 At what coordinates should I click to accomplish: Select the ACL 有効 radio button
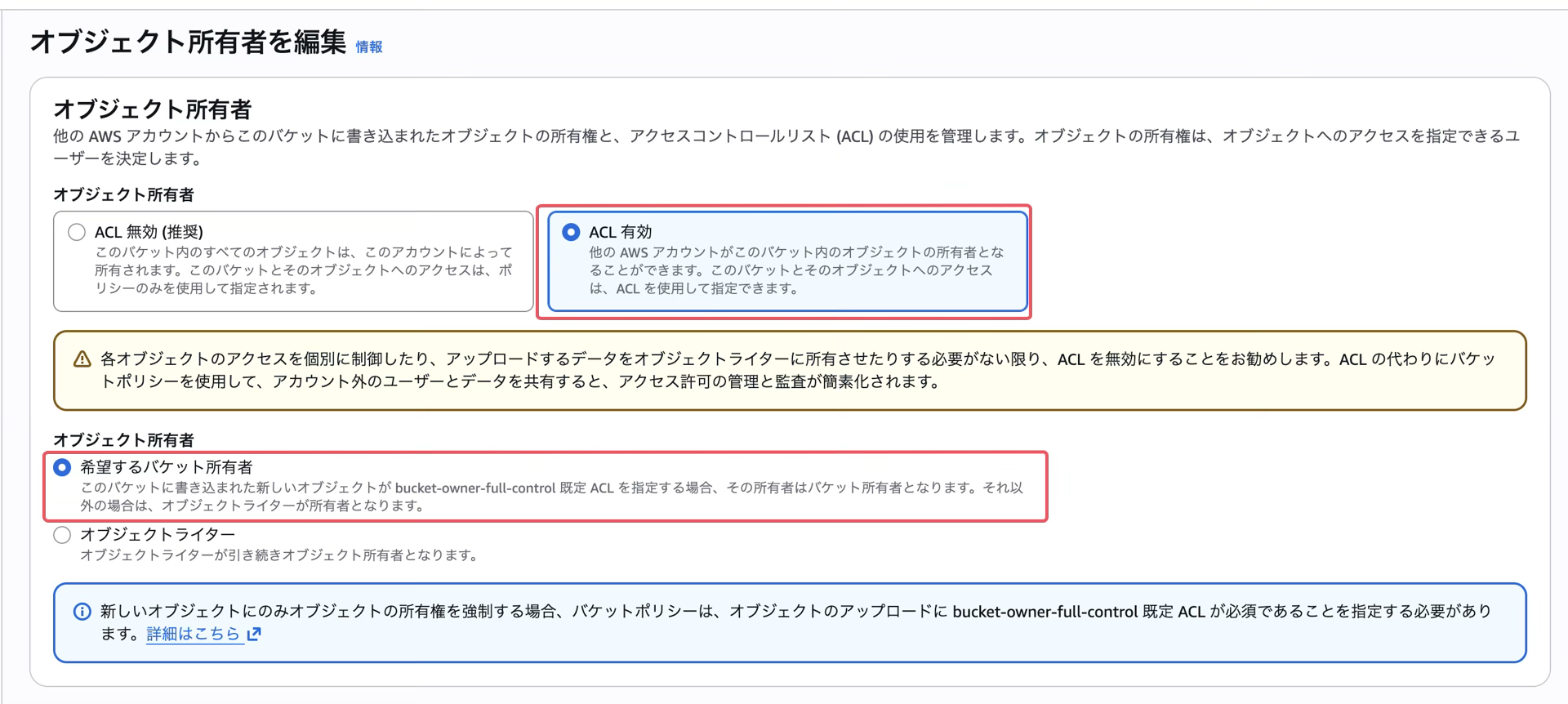coord(571,232)
